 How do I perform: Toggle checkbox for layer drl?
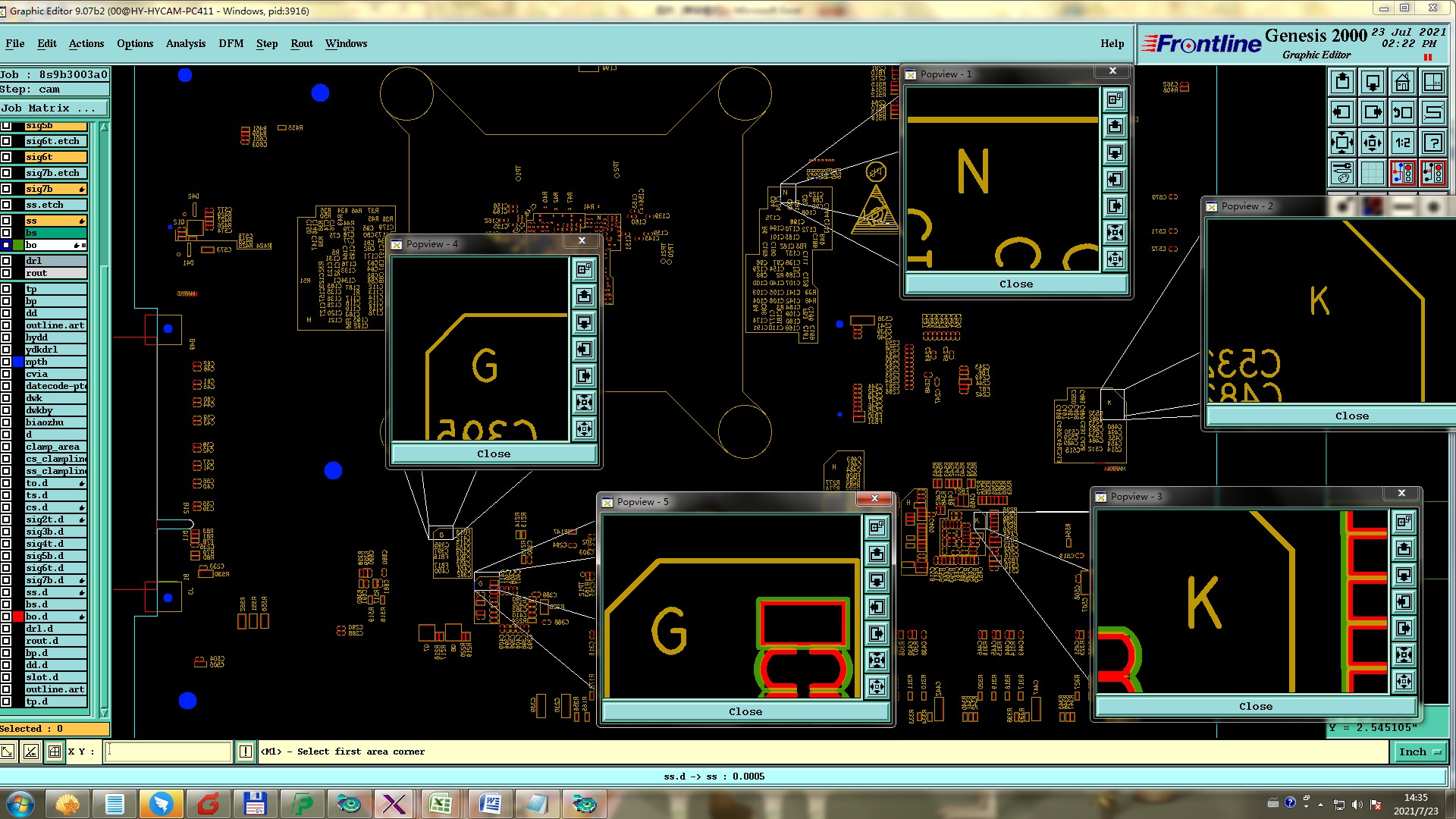coord(6,261)
